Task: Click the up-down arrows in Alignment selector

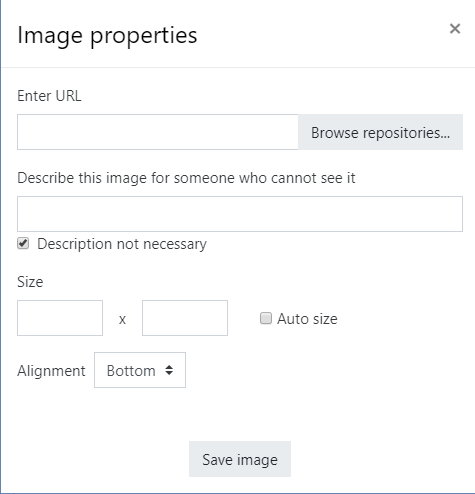Action: pyautogui.click(x=169, y=370)
